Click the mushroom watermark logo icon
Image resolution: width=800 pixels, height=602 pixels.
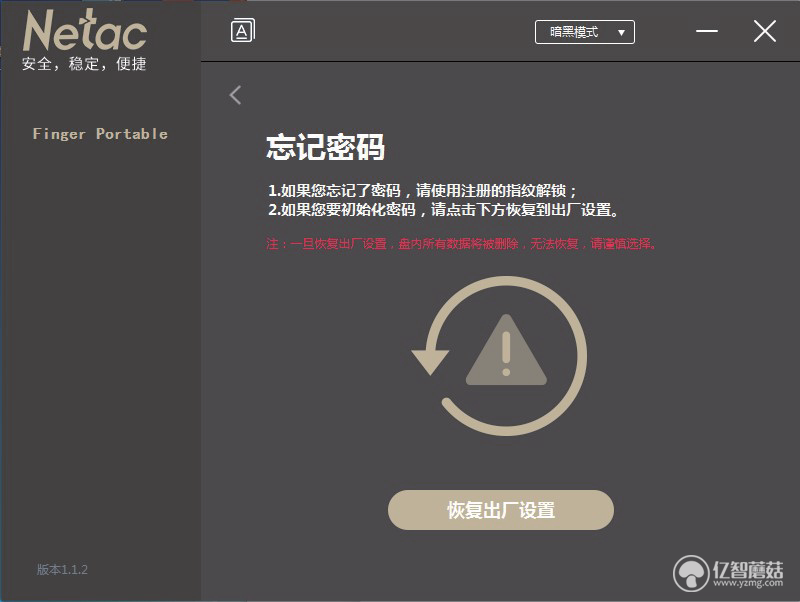[691, 573]
